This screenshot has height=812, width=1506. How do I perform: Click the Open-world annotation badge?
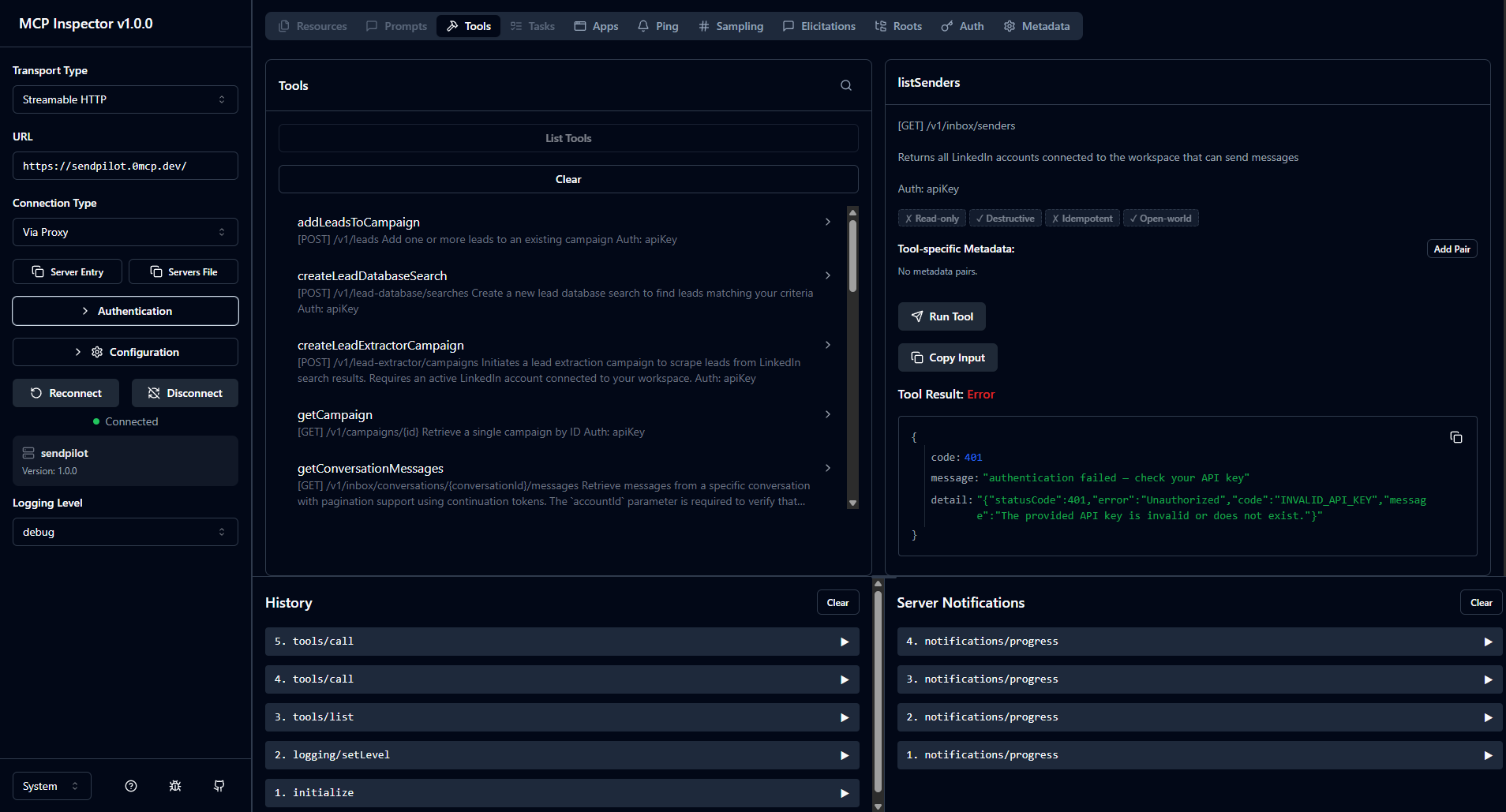click(1160, 219)
